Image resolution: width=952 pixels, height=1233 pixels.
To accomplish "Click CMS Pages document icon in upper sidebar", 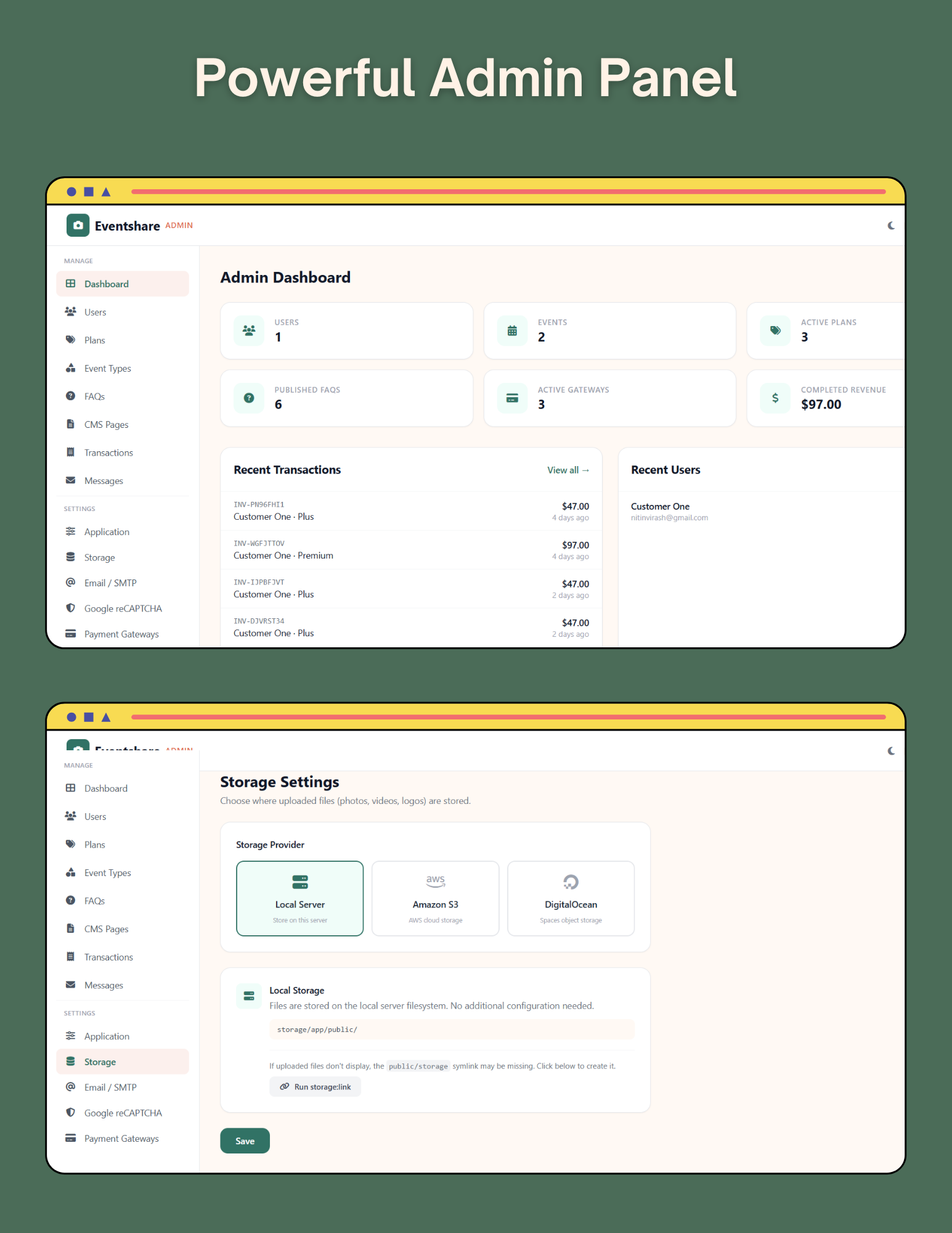I will 71,424.
